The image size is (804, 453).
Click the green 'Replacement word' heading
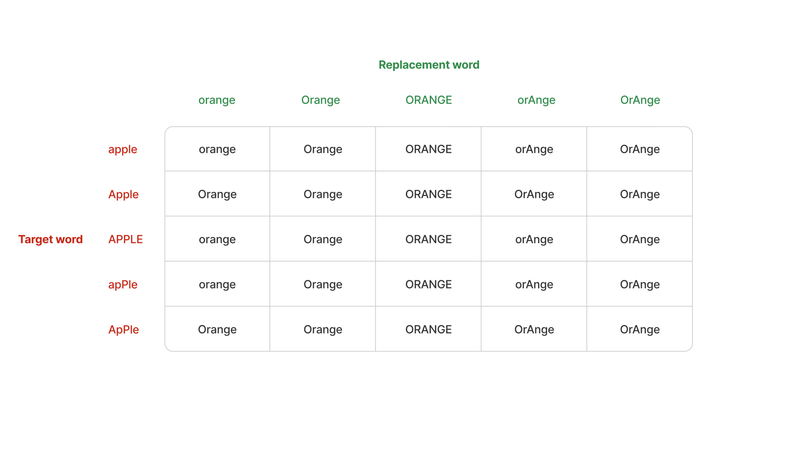pos(429,65)
